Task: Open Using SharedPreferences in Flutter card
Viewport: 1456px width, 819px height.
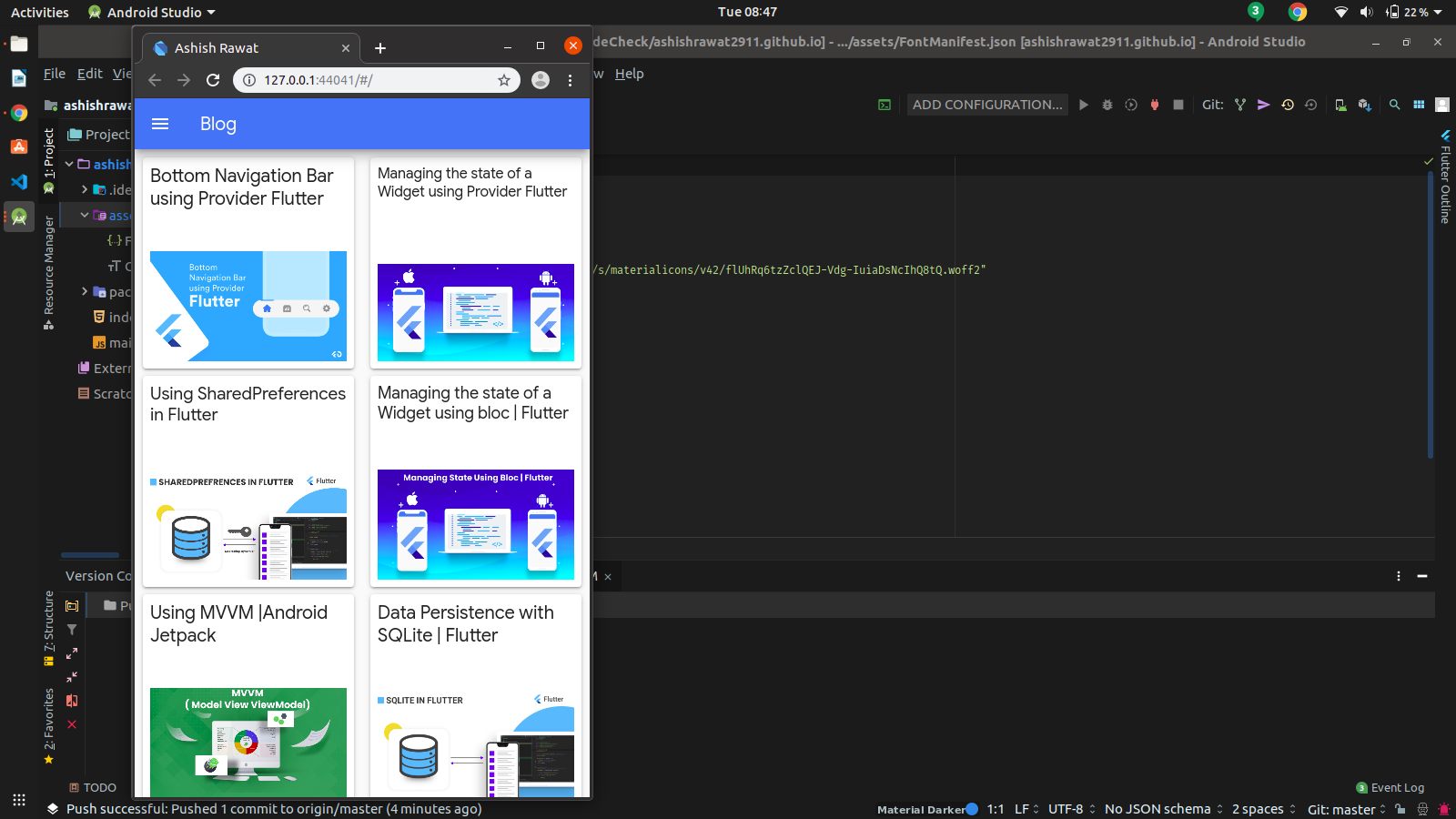Action: [248, 481]
